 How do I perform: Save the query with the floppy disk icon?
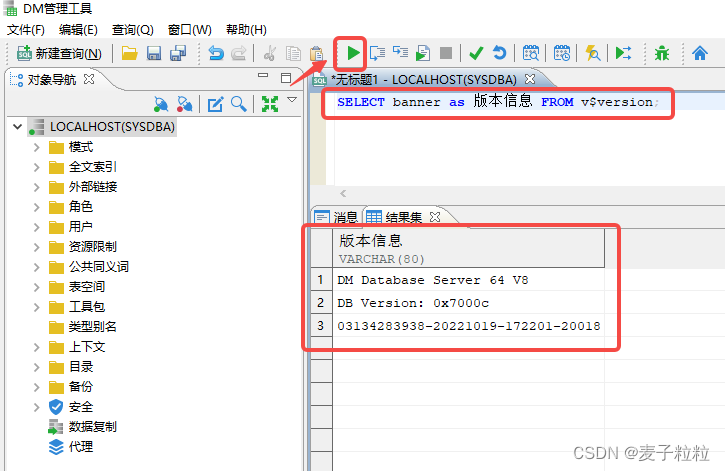tap(154, 54)
